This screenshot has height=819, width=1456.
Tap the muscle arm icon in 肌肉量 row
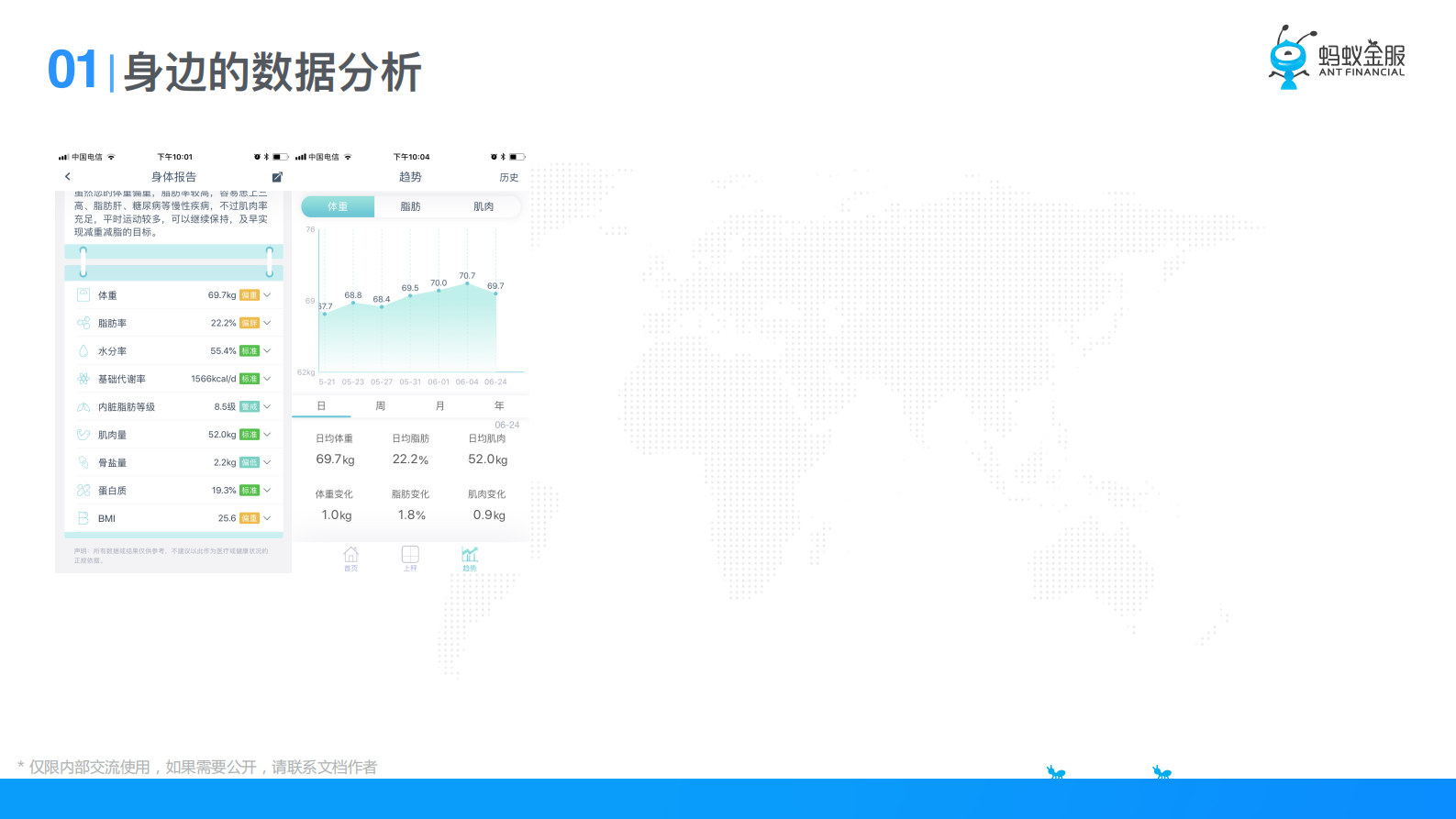[x=83, y=435]
